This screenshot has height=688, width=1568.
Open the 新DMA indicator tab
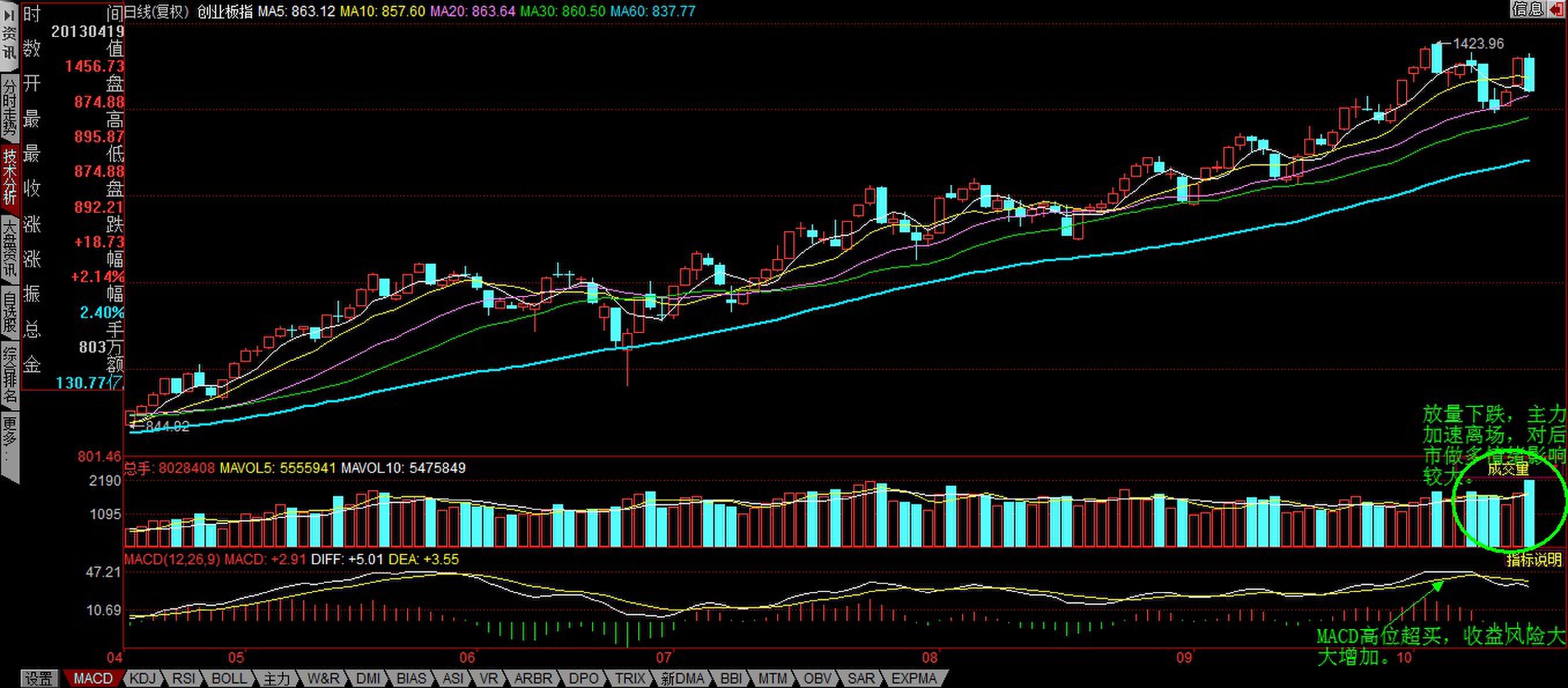click(683, 678)
